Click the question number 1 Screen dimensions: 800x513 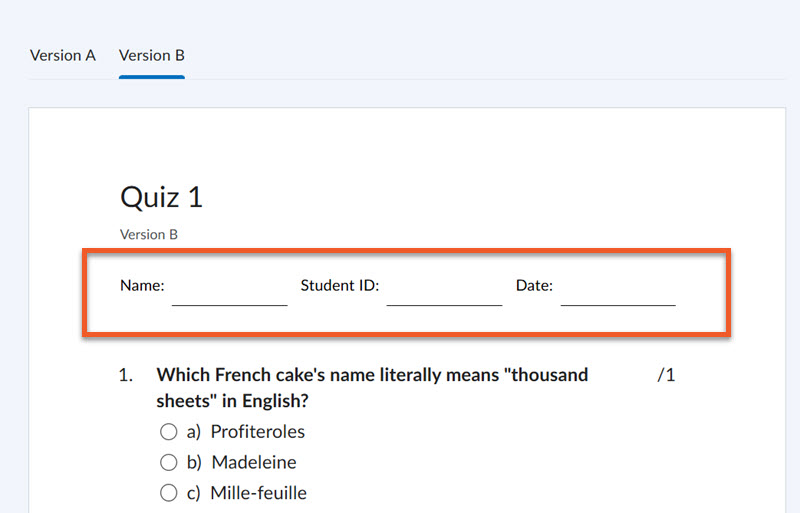pyautogui.click(x=126, y=375)
